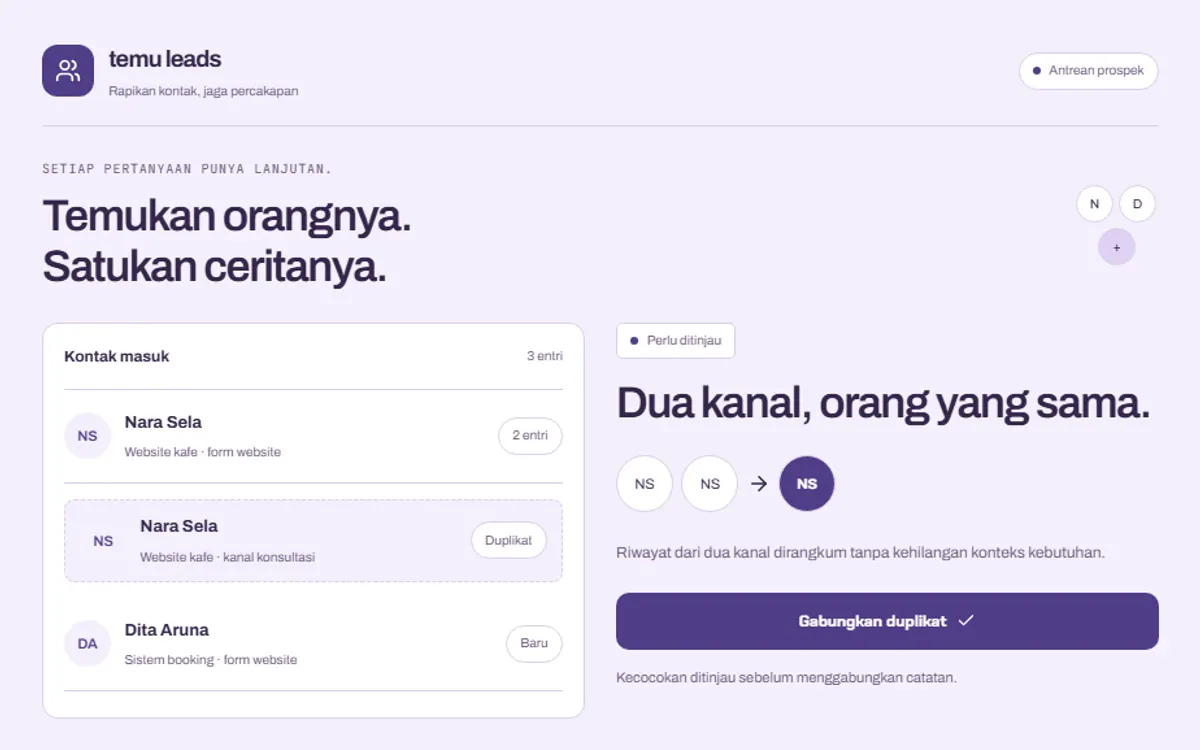Click the "Dua kanal, orang yang sama." heading
Image resolution: width=1200 pixels, height=750 pixels.
[x=883, y=403]
